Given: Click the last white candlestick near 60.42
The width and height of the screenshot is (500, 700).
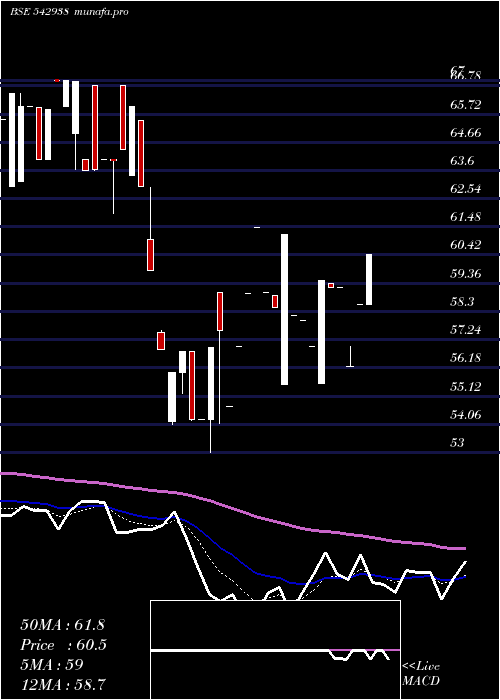Looking at the screenshot, I should tap(369, 279).
